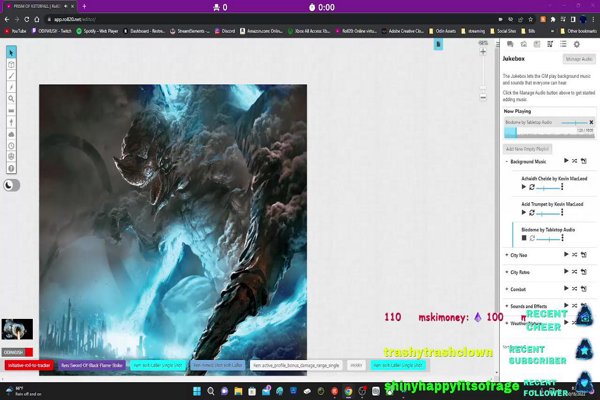Open the page toolbar blue tab
This screenshot has height=400, width=600.
[438, 44]
